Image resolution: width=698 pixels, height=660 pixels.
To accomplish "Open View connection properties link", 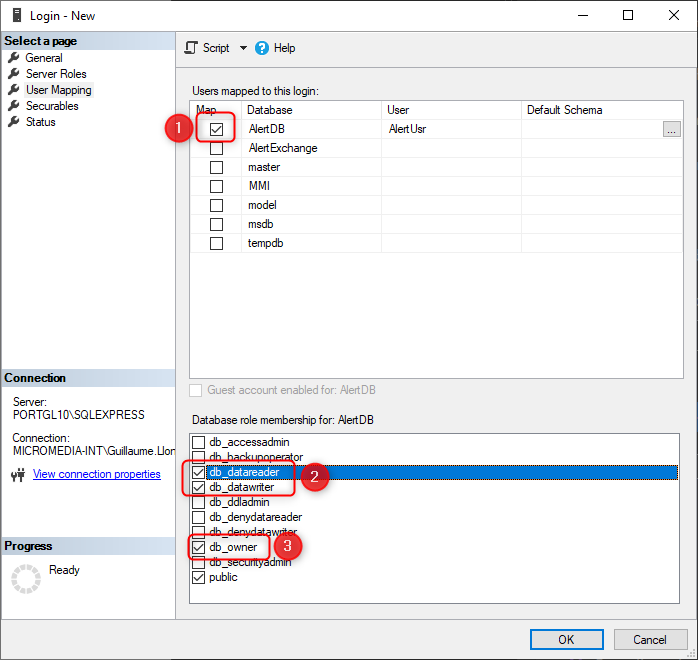I will 96,474.
